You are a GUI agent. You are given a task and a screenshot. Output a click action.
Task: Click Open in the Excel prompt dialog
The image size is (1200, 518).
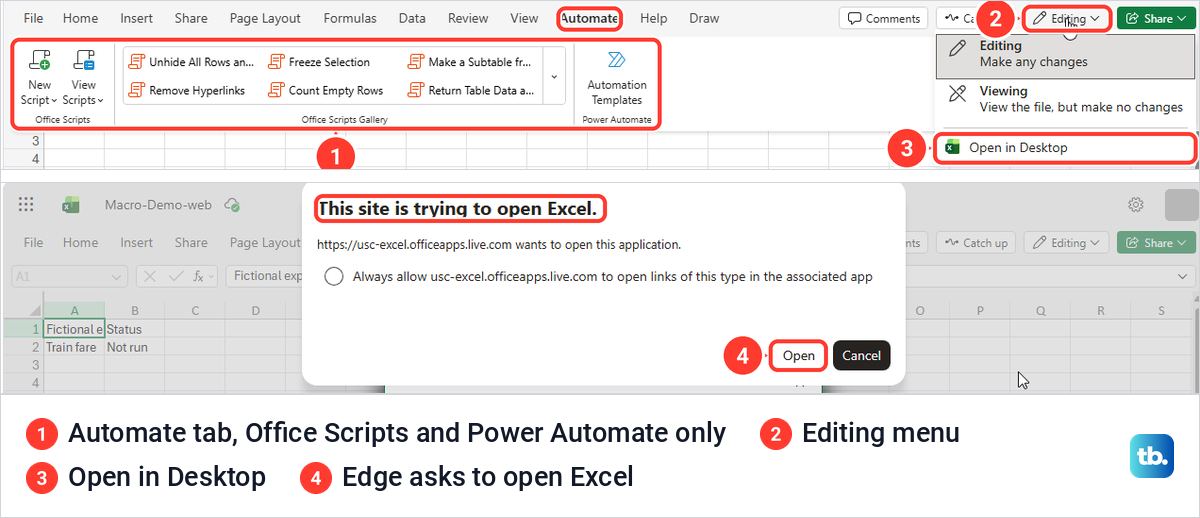click(799, 355)
